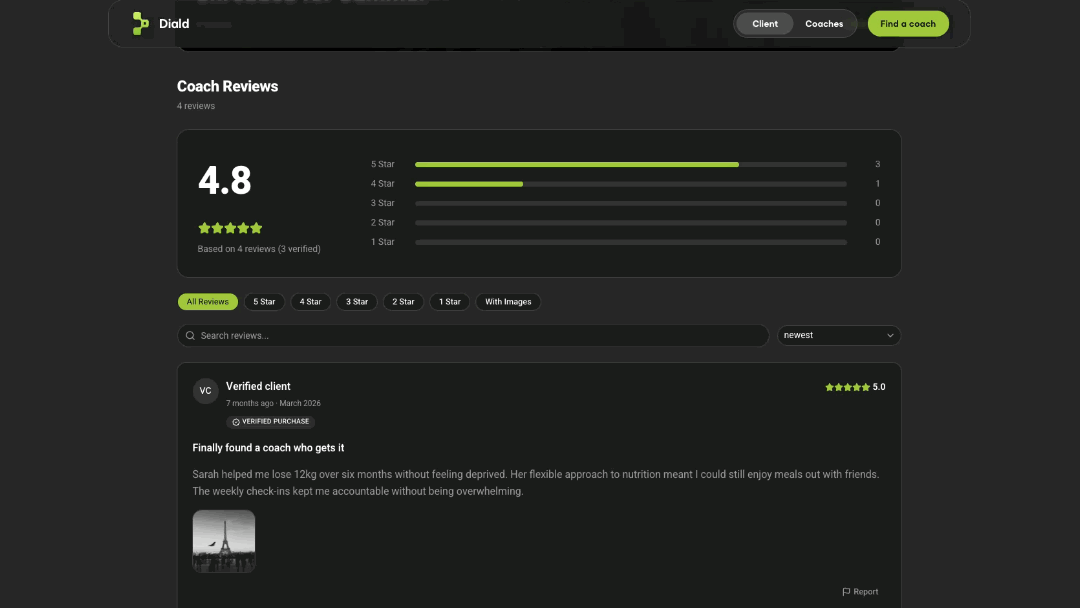The image size is (1080, 608).
Task: Click the Report flag icon
Action: 846,591
